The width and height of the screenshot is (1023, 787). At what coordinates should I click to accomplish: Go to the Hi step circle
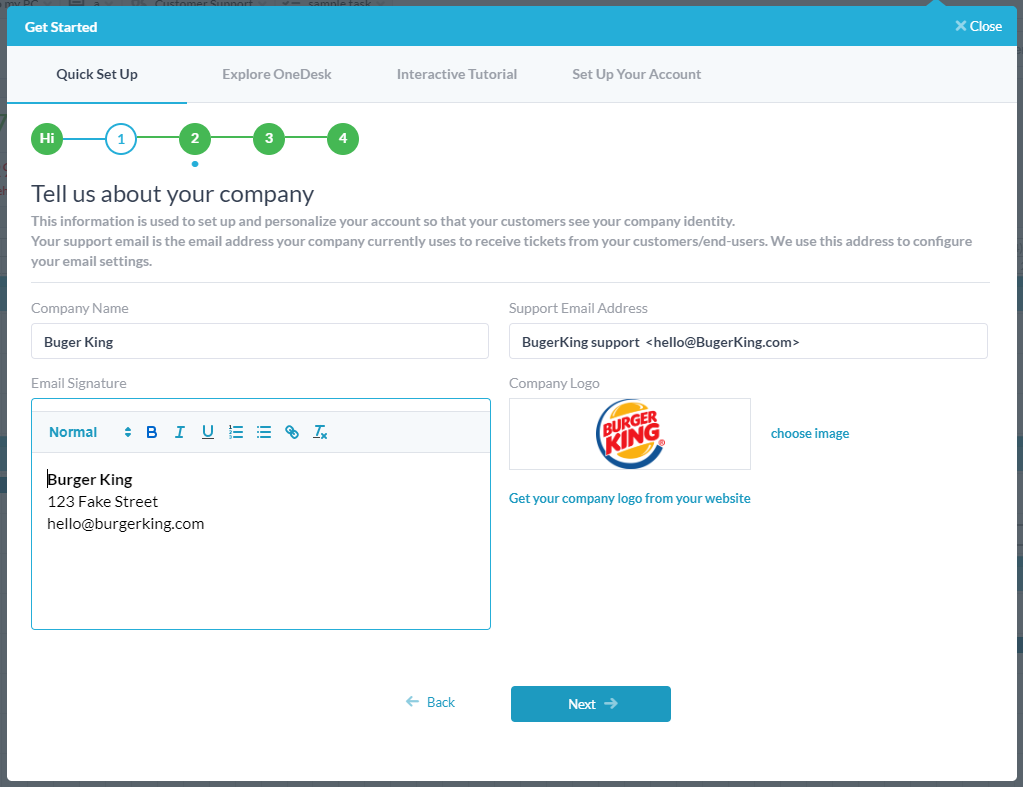coord(47,138)
